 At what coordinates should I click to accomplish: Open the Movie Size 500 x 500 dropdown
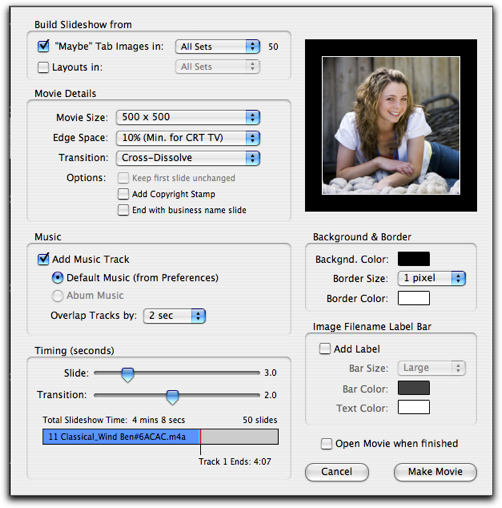(x=188, y=117)
